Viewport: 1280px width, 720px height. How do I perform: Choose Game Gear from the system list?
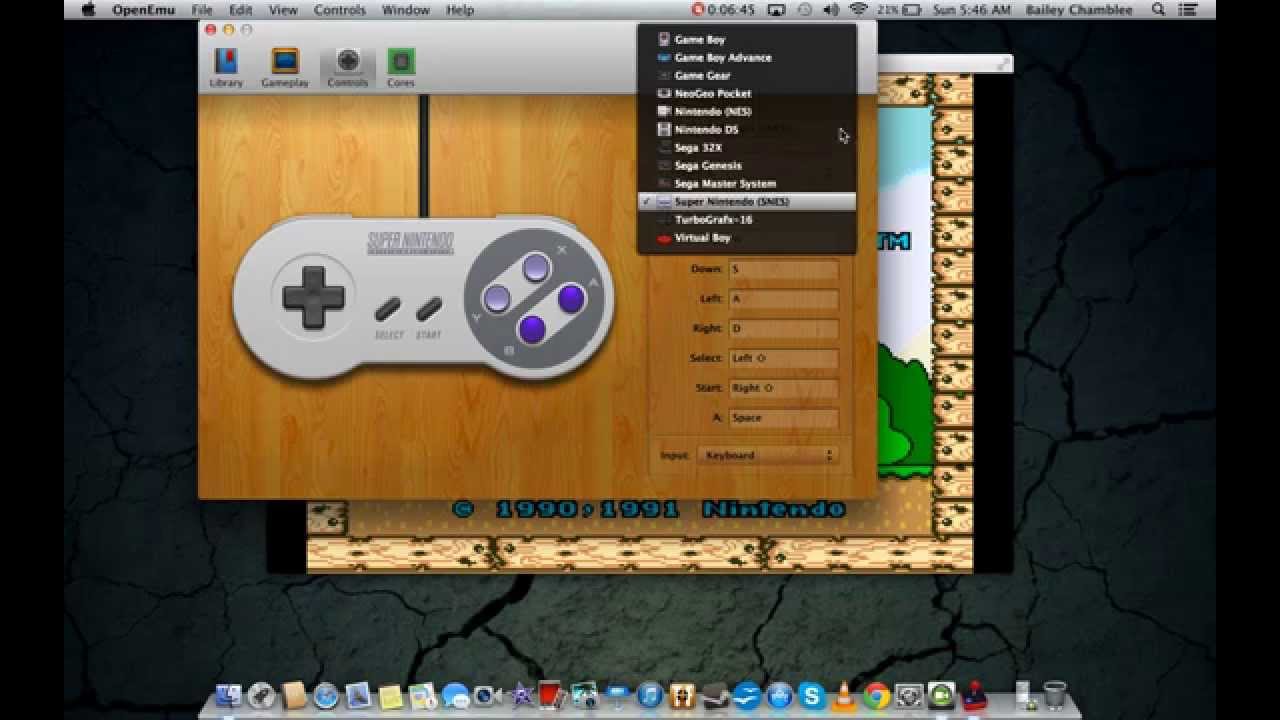(x=747, y=76)
